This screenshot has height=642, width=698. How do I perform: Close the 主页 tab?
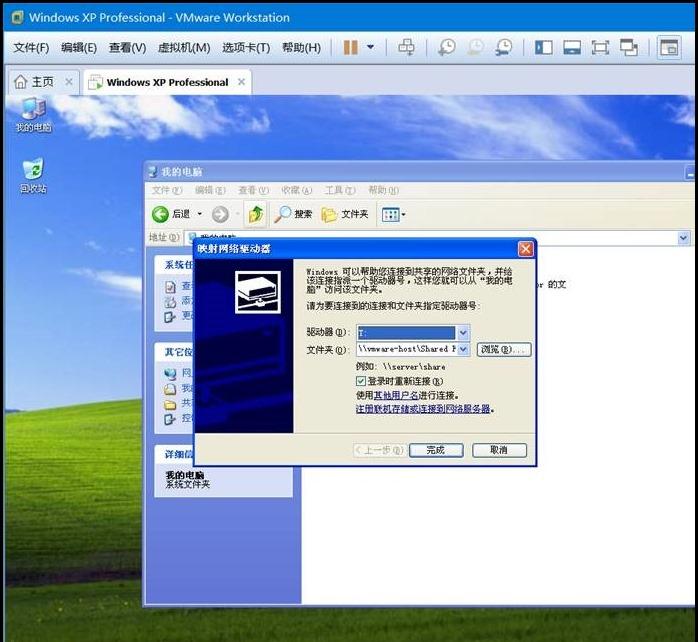tap(69, 82)
